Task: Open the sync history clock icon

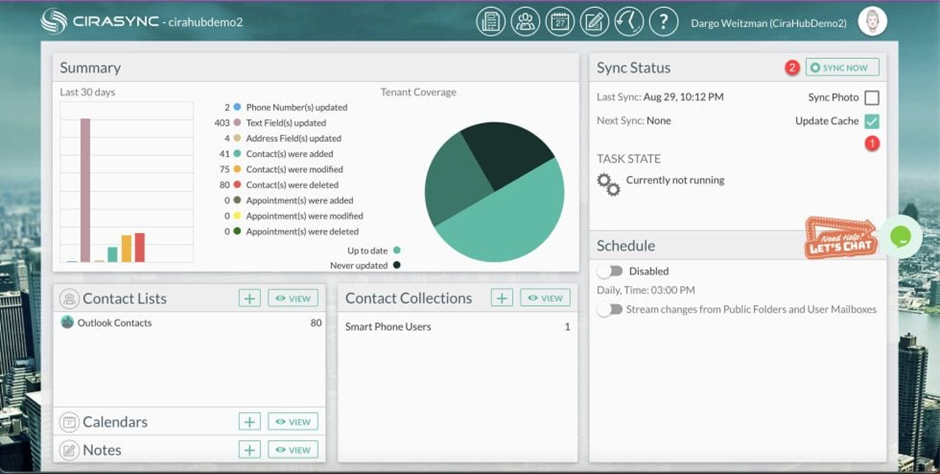Action: pos(629,22)
